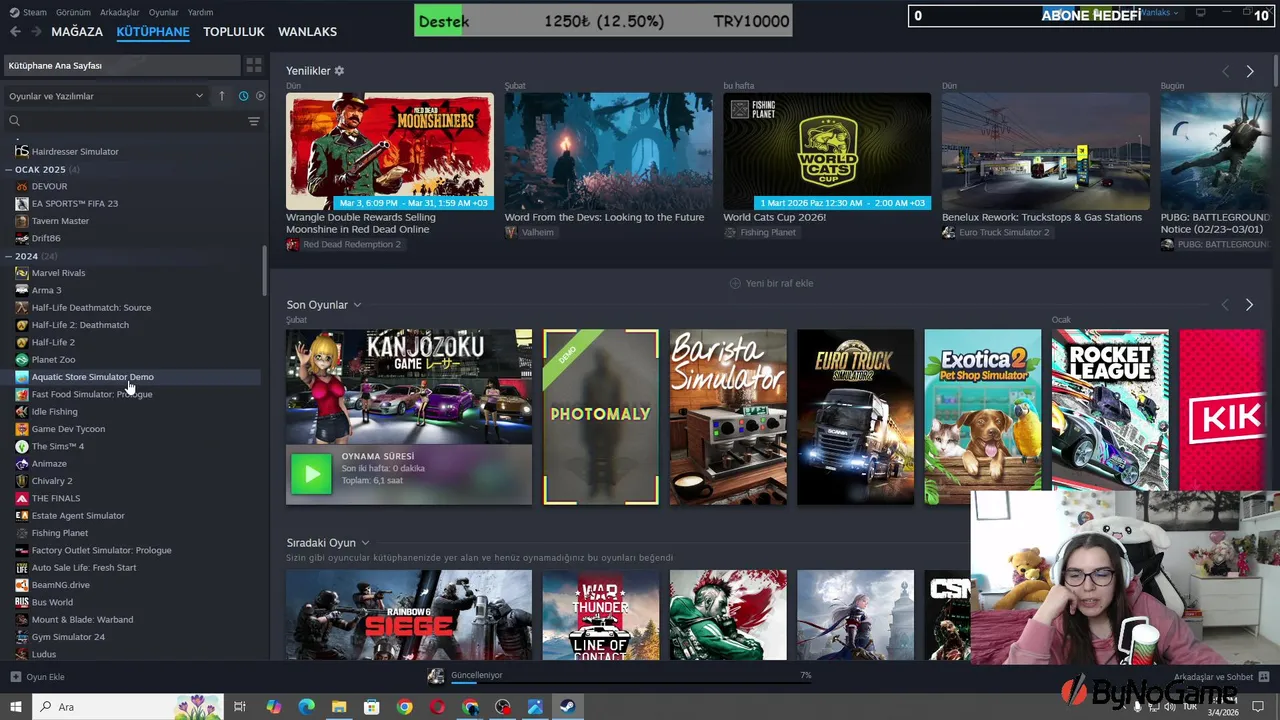
Task: Open Oyunlar ve Yazılımlar dropdown
Action: [x=106, y=96]
